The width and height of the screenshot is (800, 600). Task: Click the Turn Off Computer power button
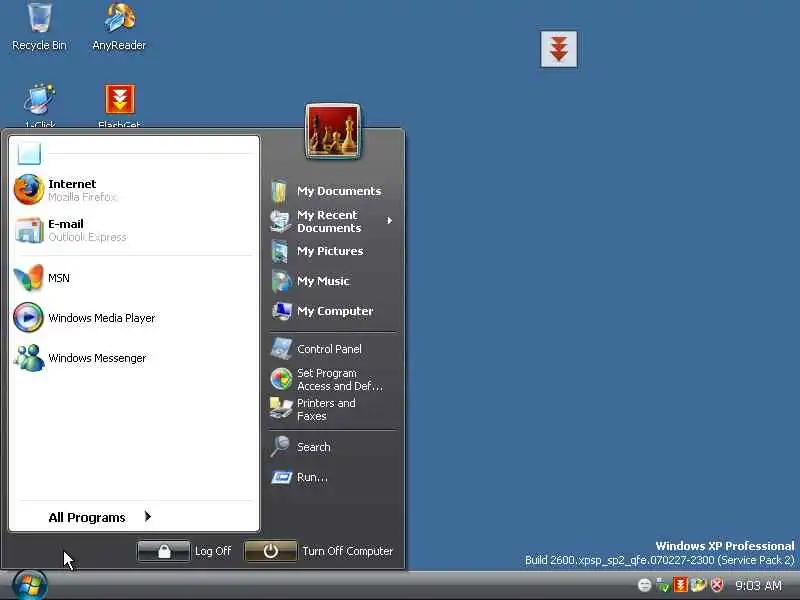pos(270,551)
